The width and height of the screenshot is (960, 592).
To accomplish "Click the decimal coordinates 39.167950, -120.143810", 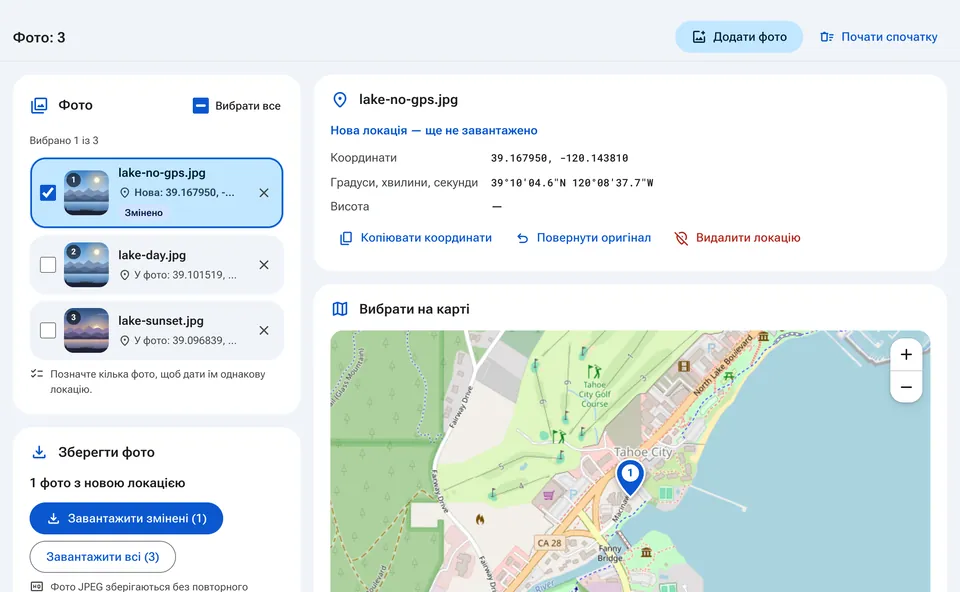I will [560, 158].
